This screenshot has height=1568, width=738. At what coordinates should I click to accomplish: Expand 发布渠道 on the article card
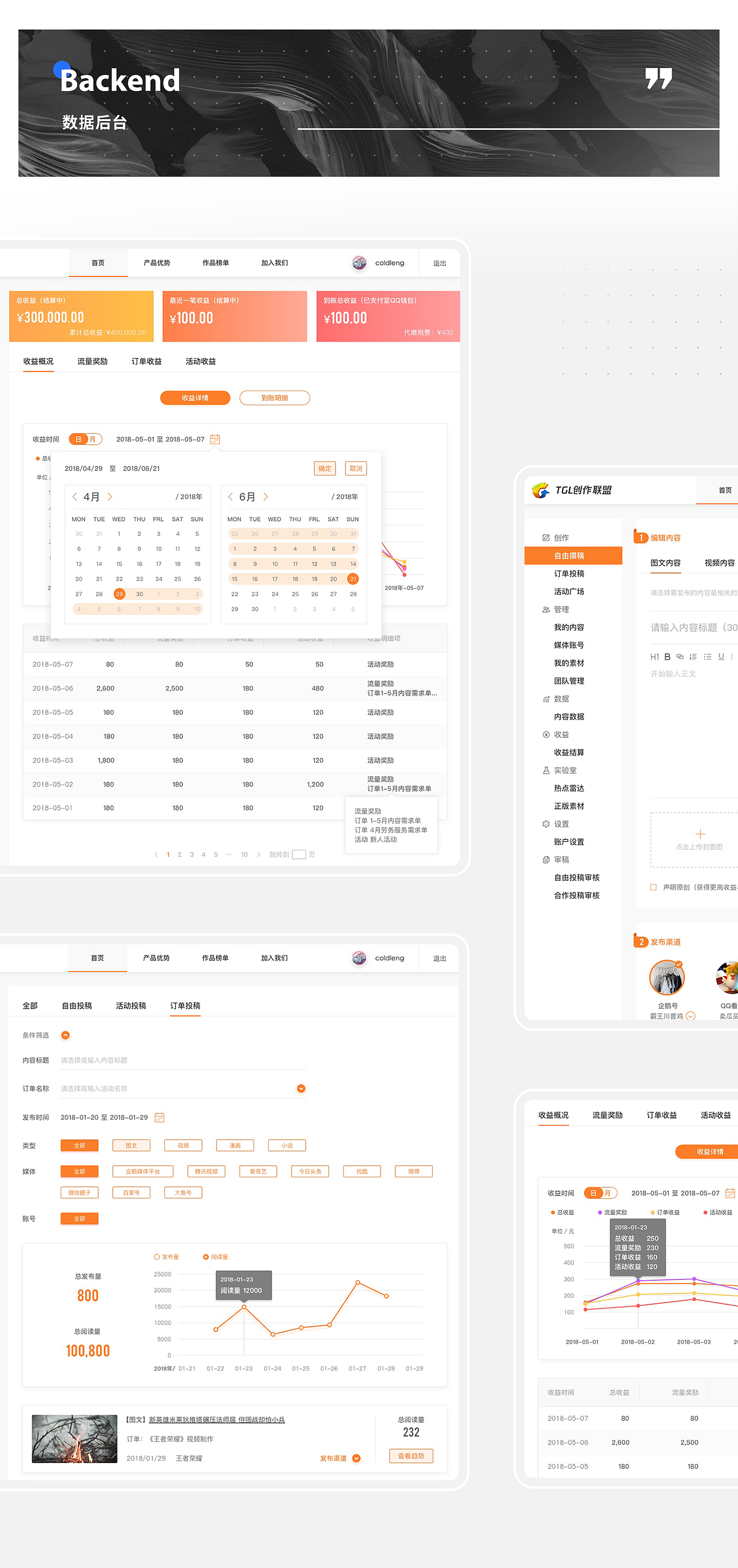pos(356,1458)
